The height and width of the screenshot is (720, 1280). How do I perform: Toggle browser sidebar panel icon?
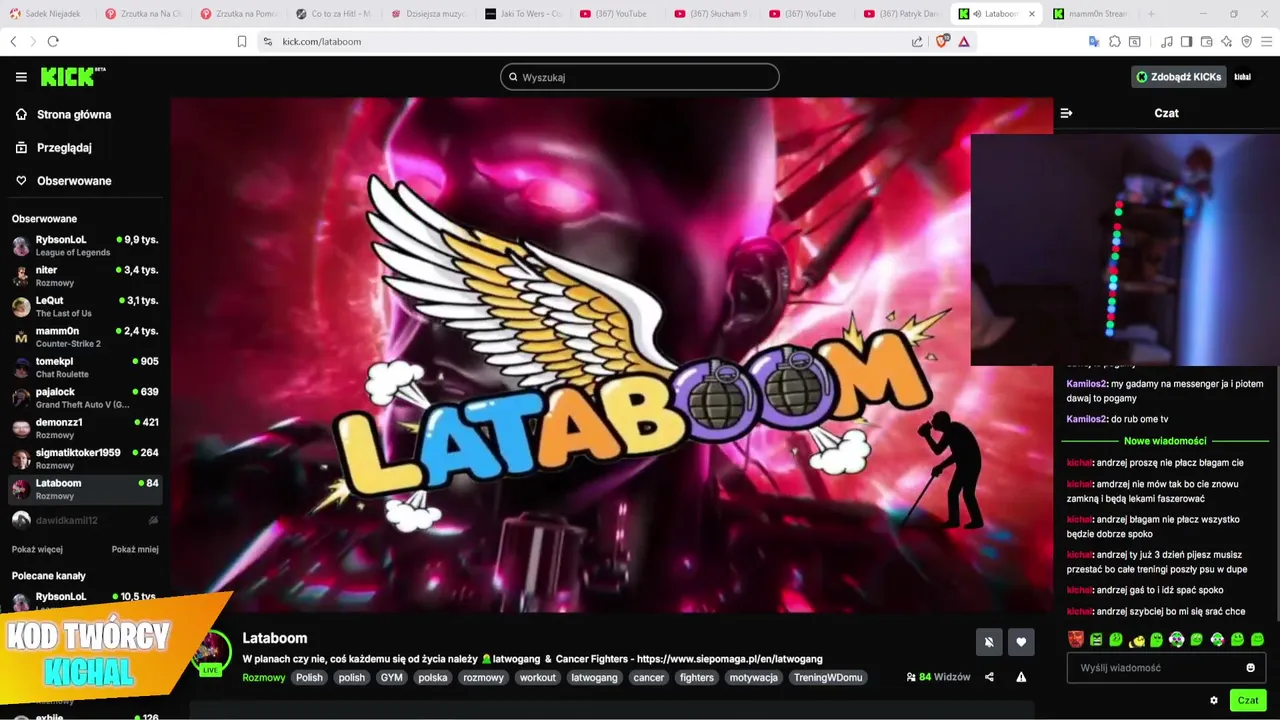1186,41
